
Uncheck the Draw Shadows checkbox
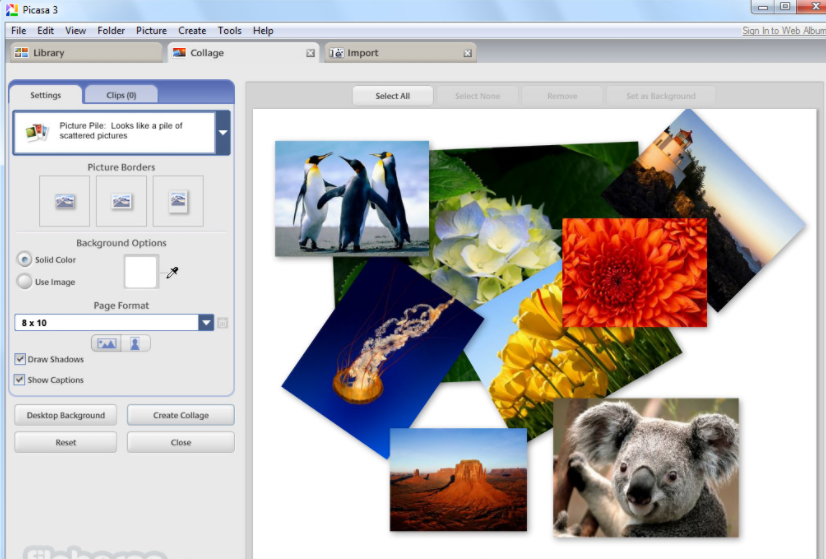pos(20,359)
